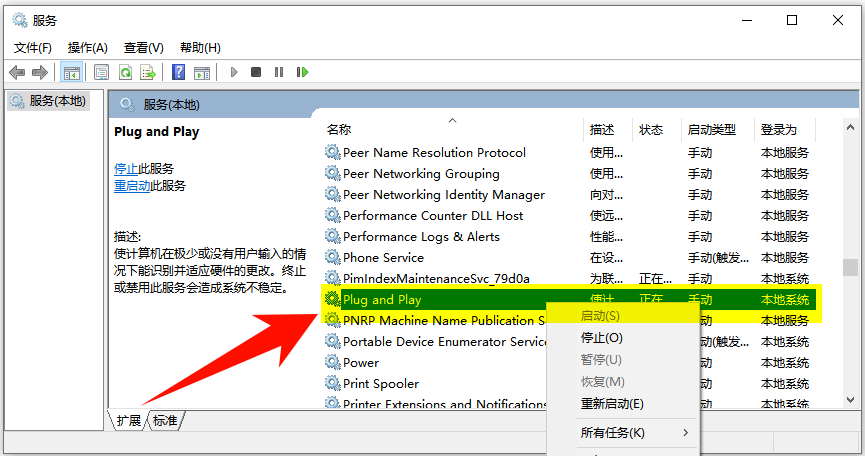This screenshot has width=865, height=456.
Task: Select the Peer Networking Grouping row
Action: [569, 173]
